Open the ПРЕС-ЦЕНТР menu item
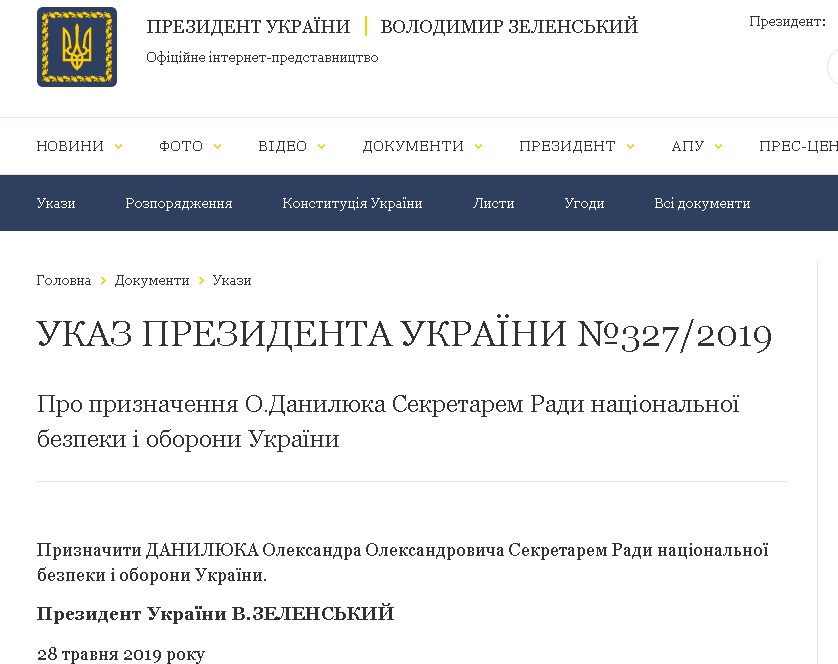Screen dimensions: 838x664 coord(798,146)
